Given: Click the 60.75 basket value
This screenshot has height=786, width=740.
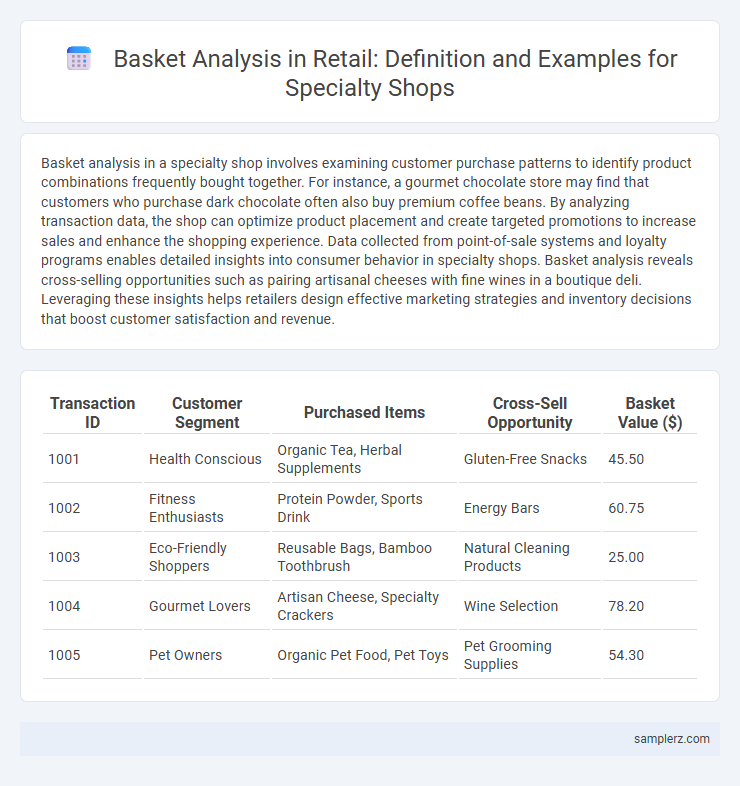Looking at the screenshot, I should pyautogui.click(x=626, y=508).
